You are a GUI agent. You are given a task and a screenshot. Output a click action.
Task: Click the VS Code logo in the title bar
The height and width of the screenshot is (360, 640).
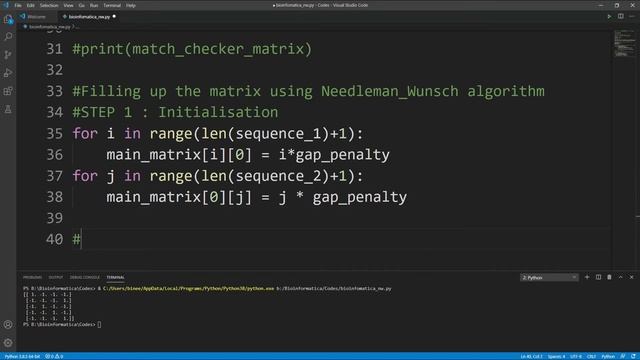(6, 5)
